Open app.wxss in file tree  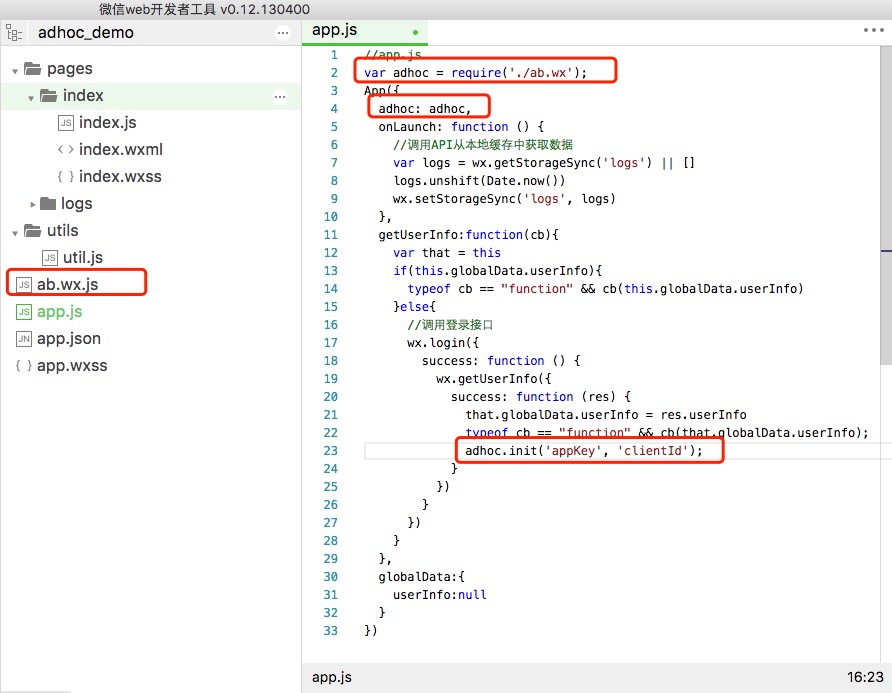[72, 365]
